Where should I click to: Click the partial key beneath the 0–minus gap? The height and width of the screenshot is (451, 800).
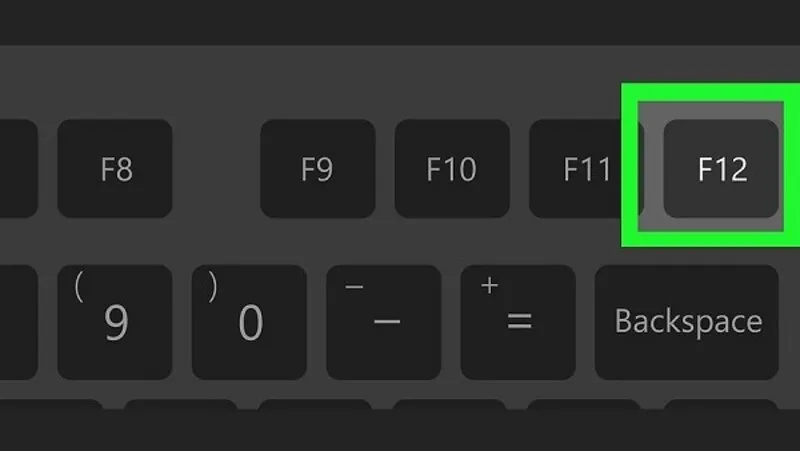click(315, 404)
